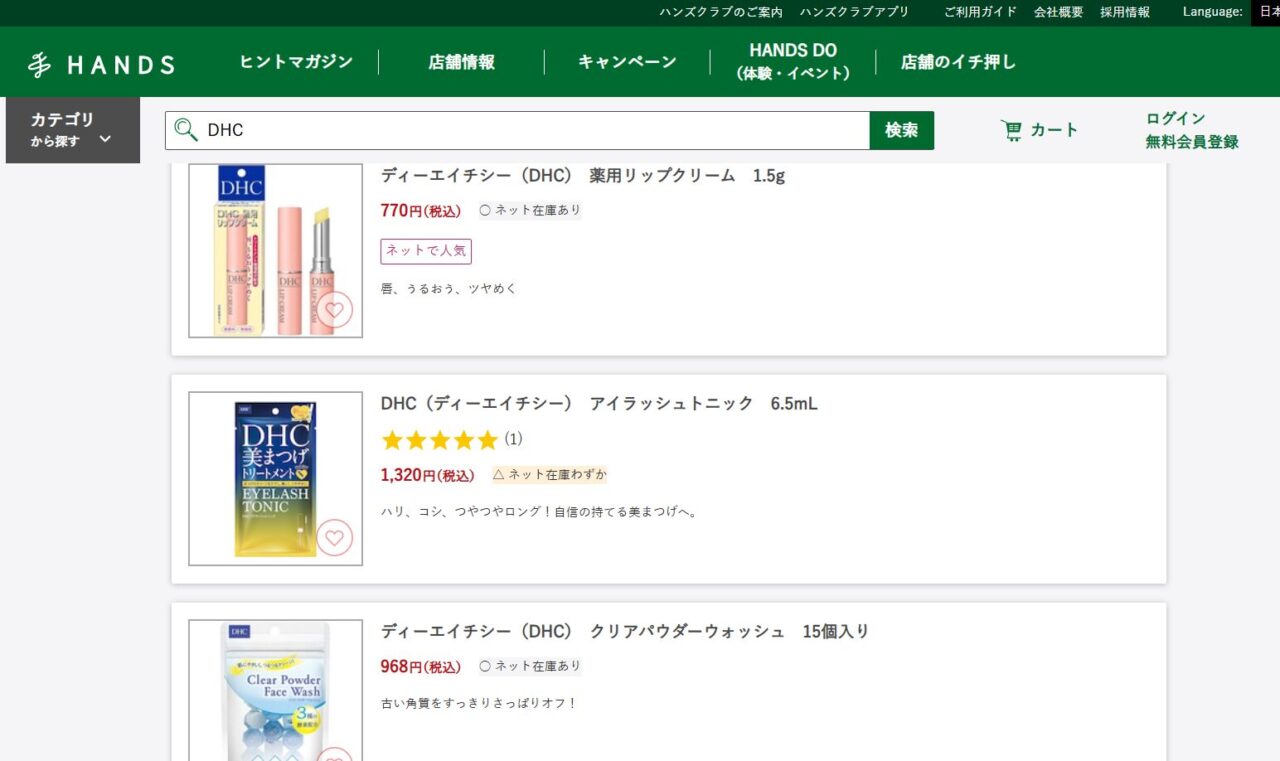Favorite the Eyelash Tonic with heart icon
Image resolution: width=1280 pixels, height=761 pixels.
(x=334, y=538)
